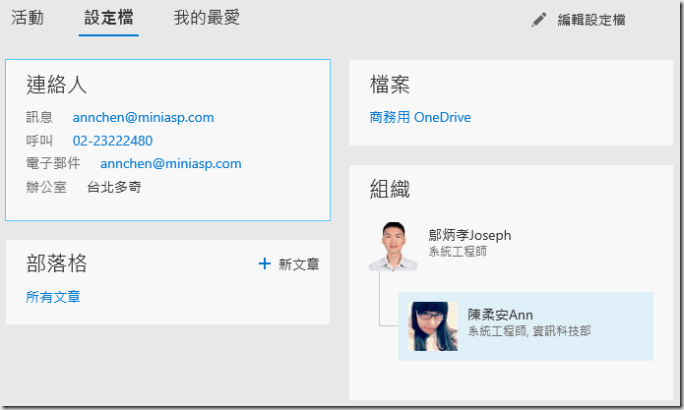The height and width of the screenshot is (410, 684).
Task: Select the 設定檔 tab
Action: coord(109,18)
